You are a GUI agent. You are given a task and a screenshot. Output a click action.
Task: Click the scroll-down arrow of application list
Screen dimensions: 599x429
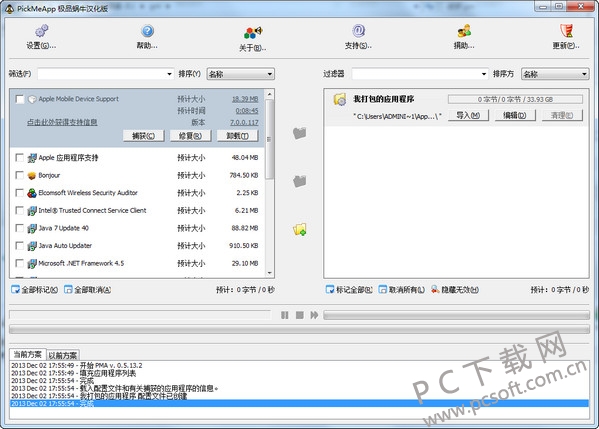pyautogui.click(x=269, y=273)
